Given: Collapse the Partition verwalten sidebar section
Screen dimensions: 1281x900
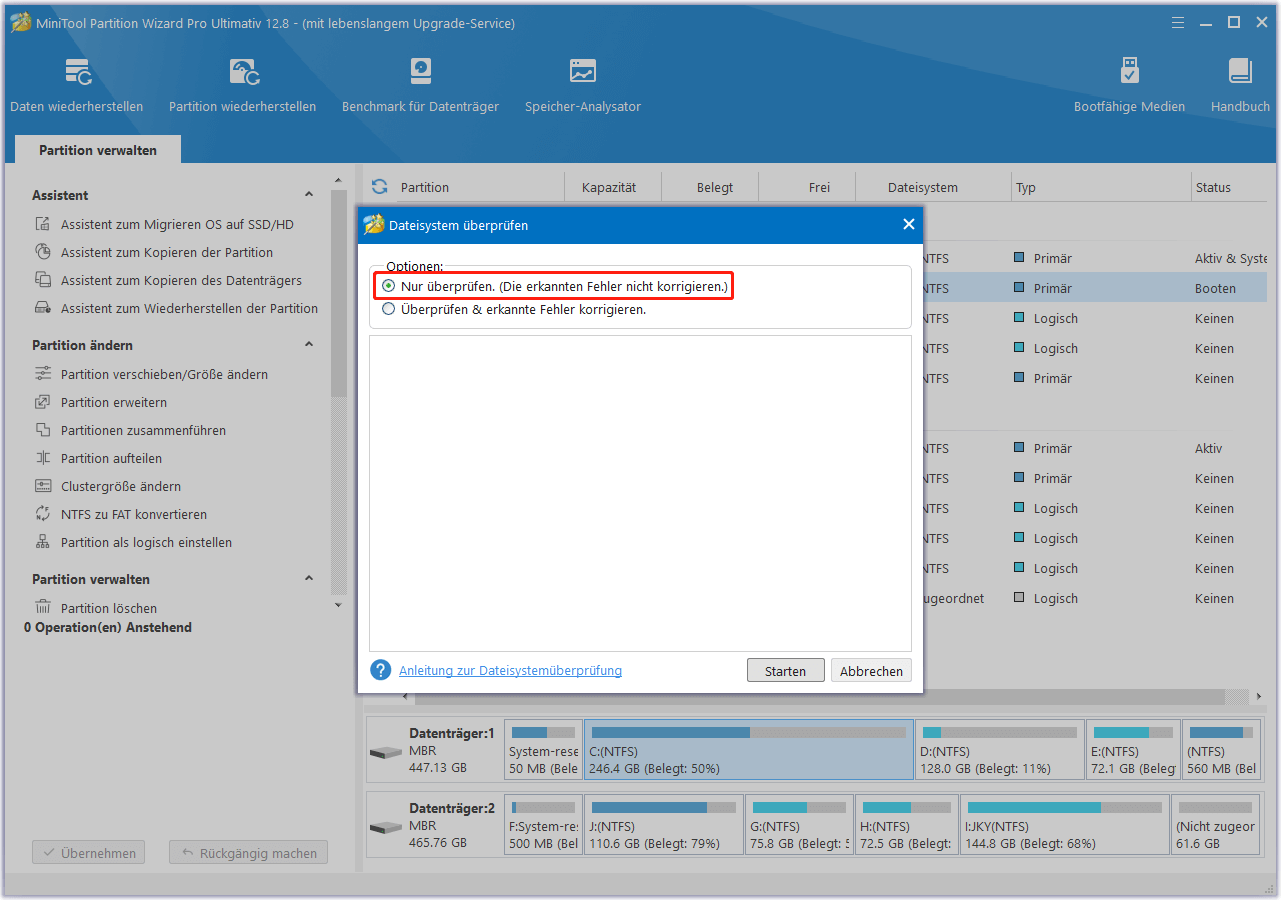Looking at the screenshot, I should point(309,579).
